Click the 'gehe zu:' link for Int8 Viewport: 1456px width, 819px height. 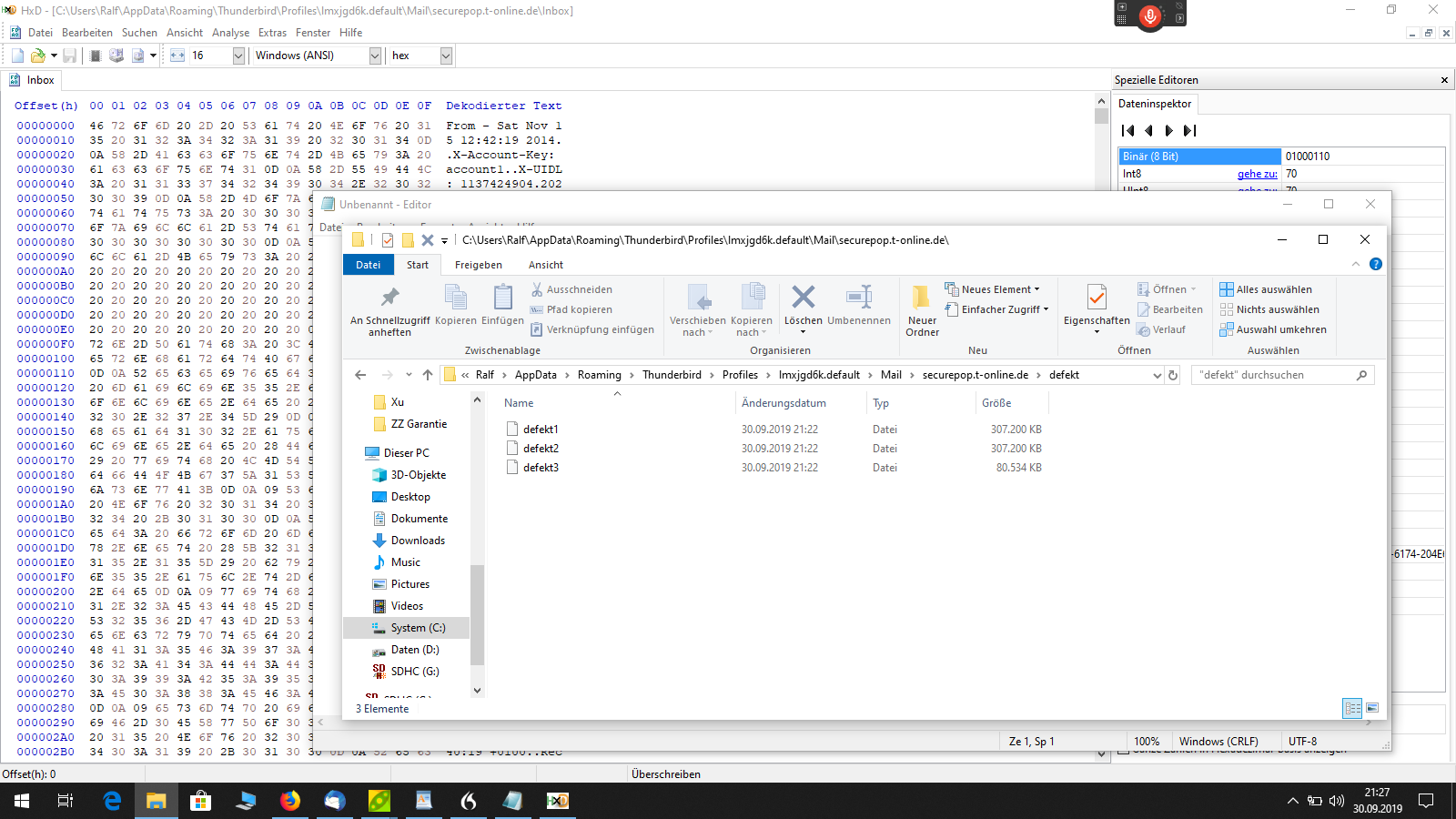coord(1257,174)
